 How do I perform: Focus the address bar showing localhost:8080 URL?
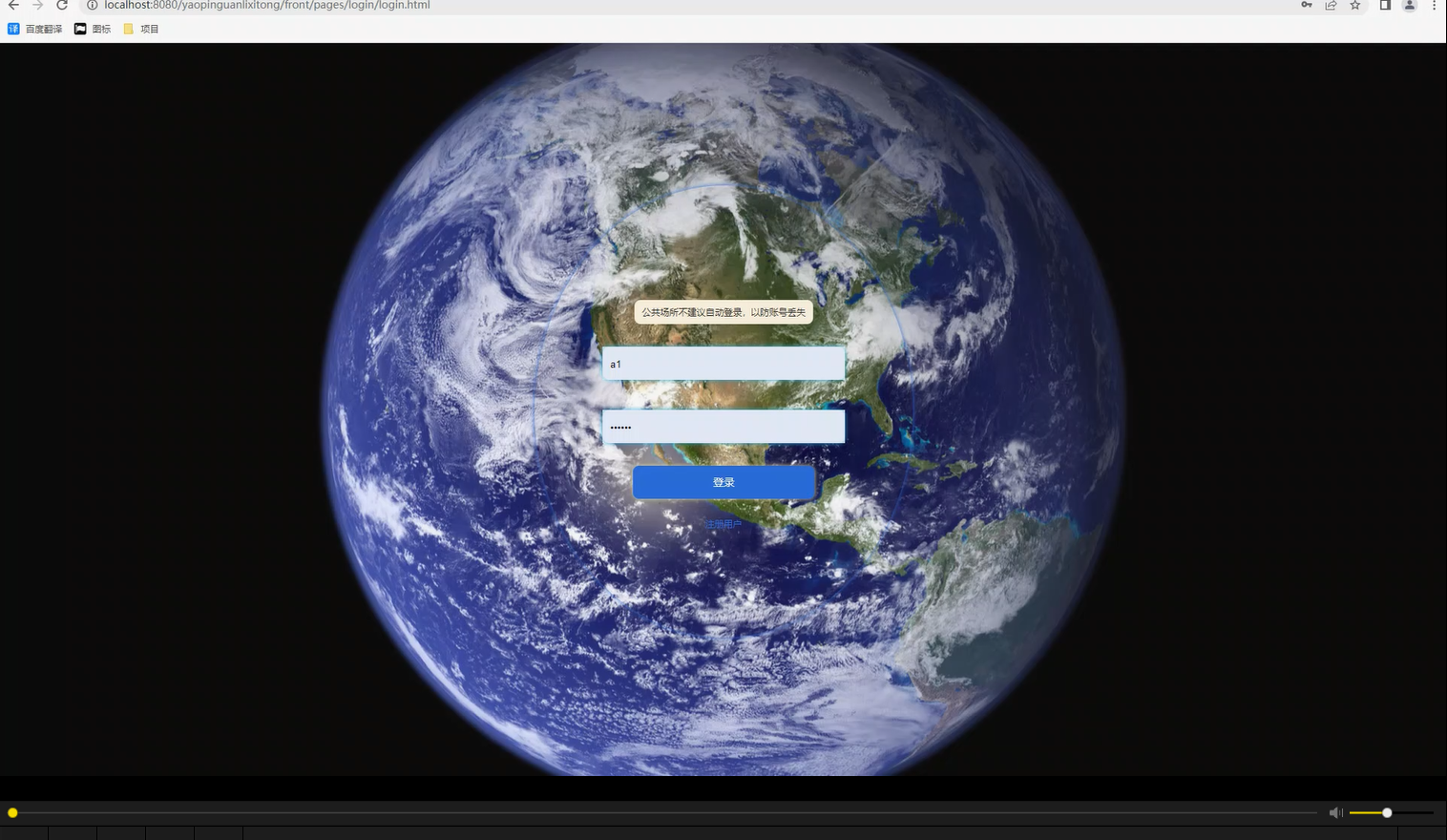[x=267, y=6]
